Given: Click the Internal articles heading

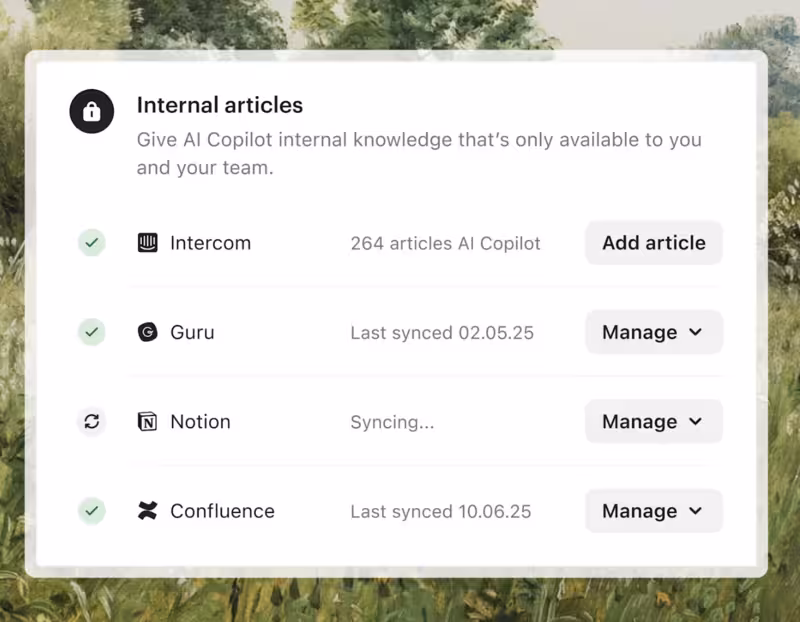Looking at the screenshot, I should 219,105.
